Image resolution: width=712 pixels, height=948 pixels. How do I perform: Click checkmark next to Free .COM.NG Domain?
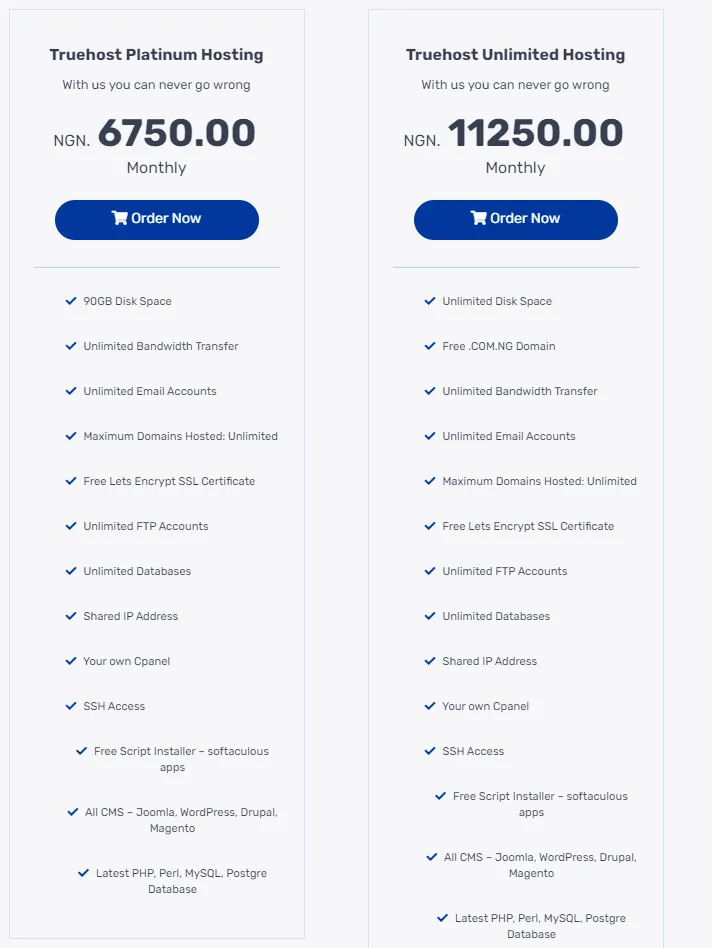point(430,346)
